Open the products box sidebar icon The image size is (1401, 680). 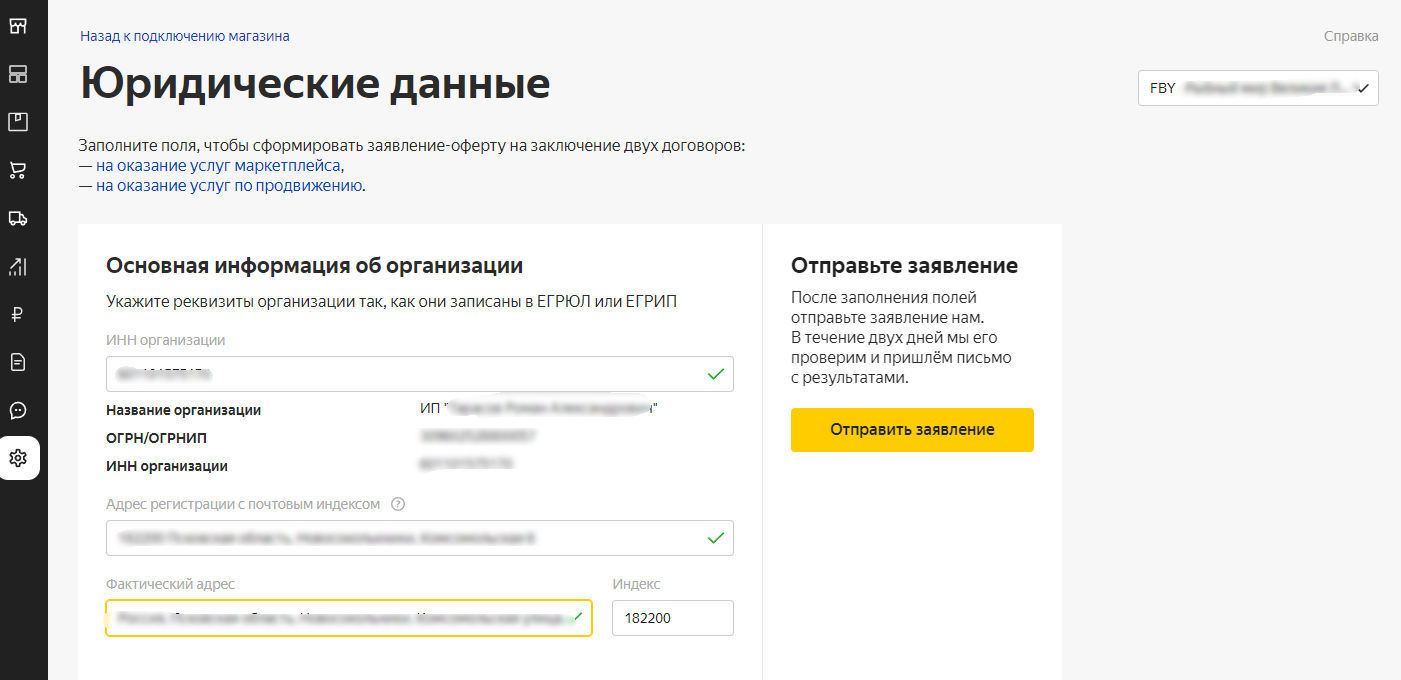[18, 122]
